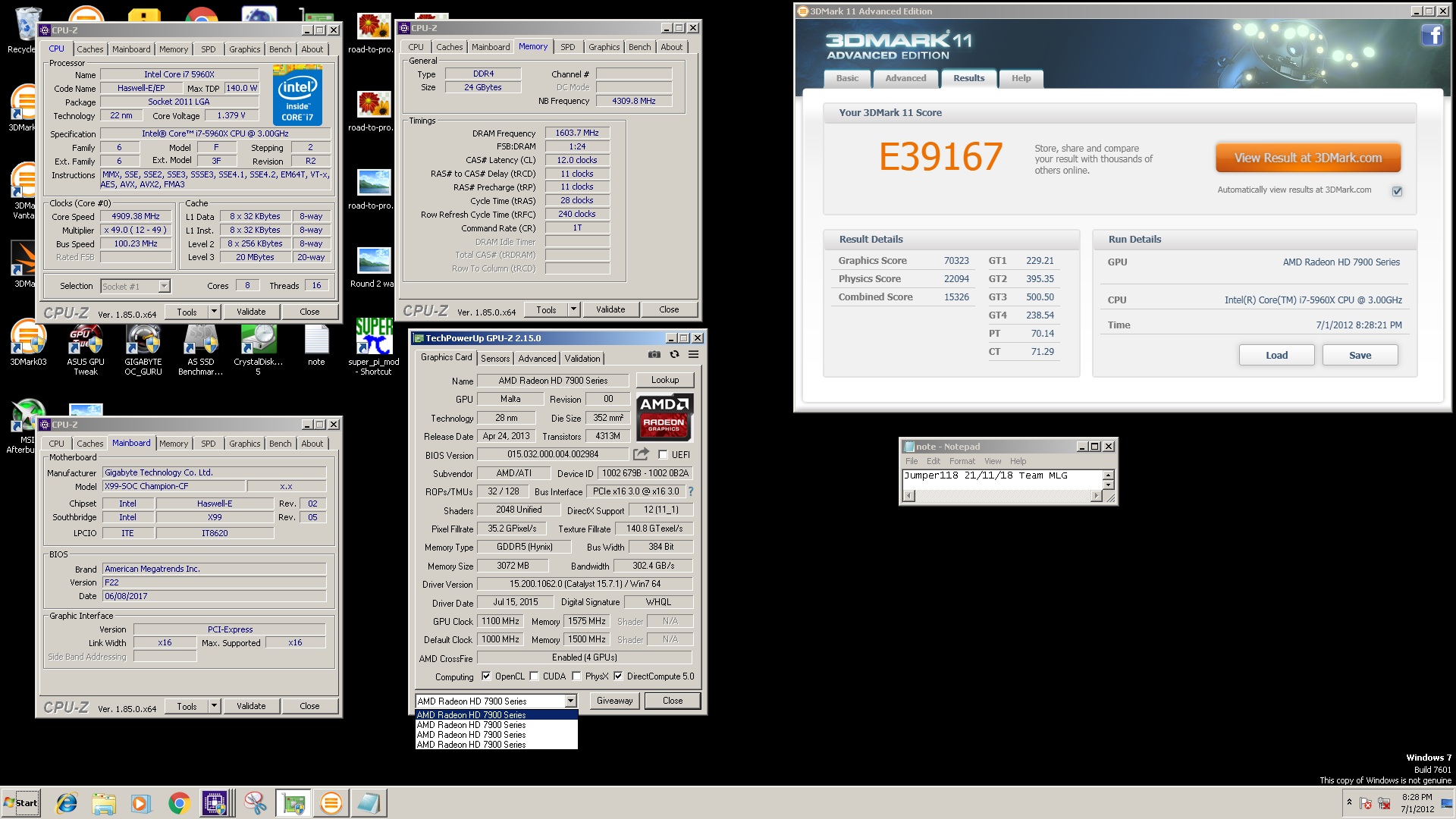Collapse the GPU selection combo box in GPU-Z
Image resolution: width=1456 pixels, height=819 pixels.
[570, 701]
